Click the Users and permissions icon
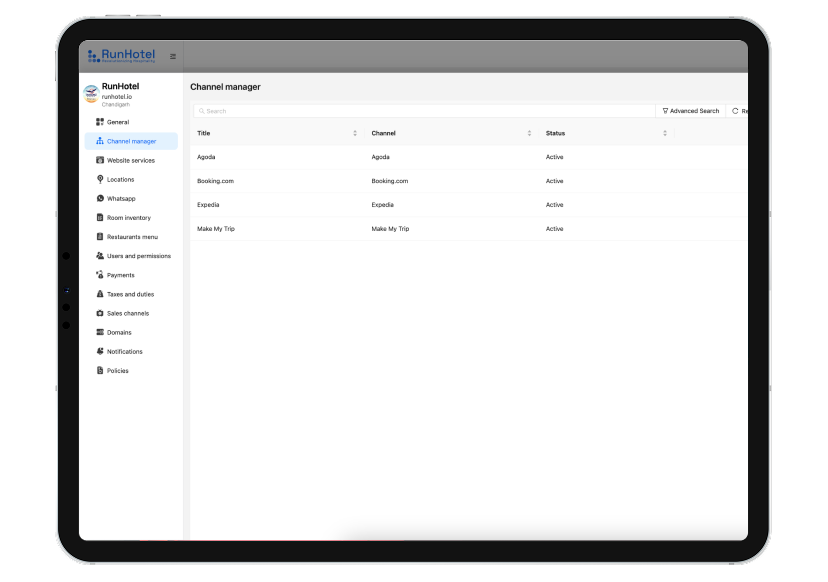This screenshot has width=828, height=582. [100, 256]
